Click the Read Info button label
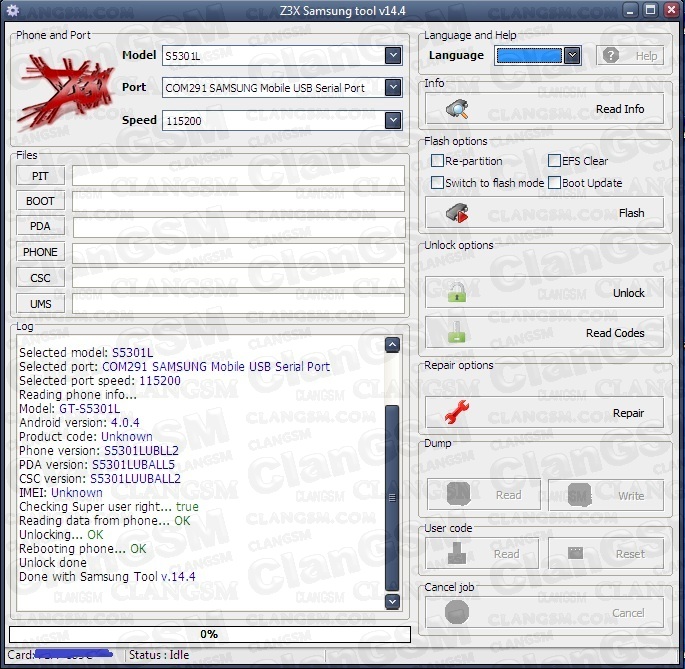This screenshot has height=669, width=685. (620, 109)
